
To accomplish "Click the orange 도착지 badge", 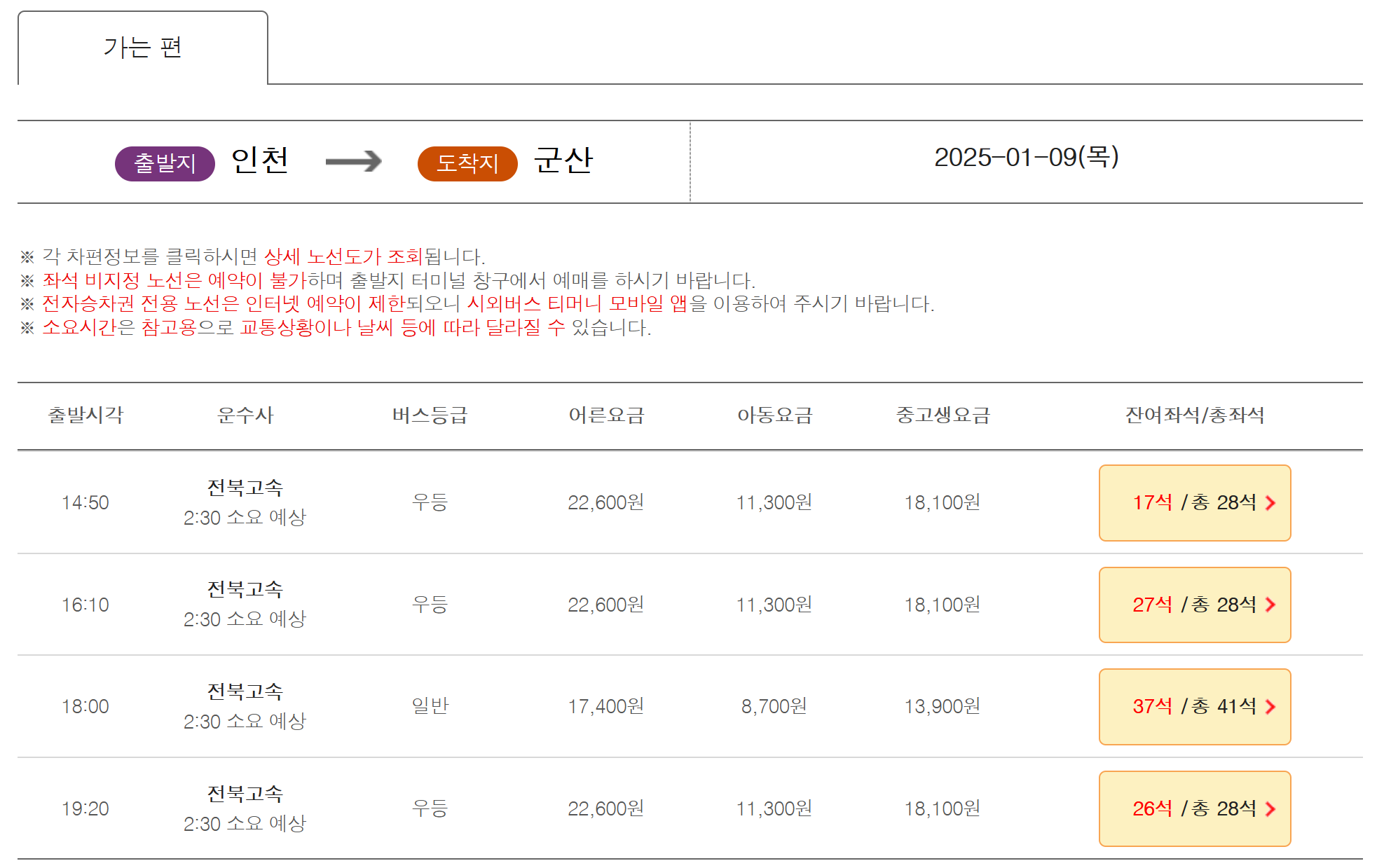I will tap(467, 163).
